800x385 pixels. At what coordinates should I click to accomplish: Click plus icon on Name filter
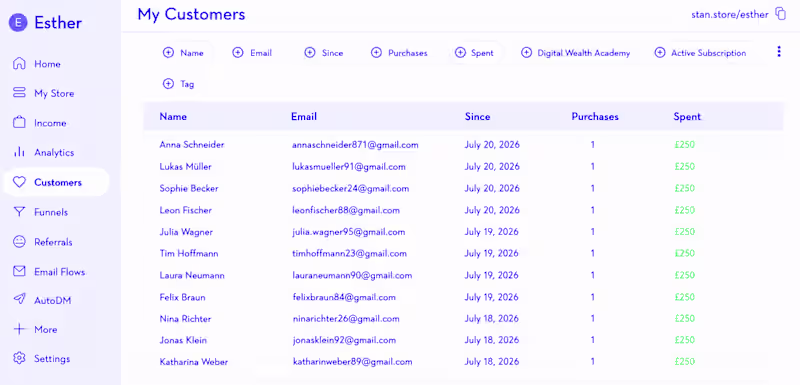[168, 53]
